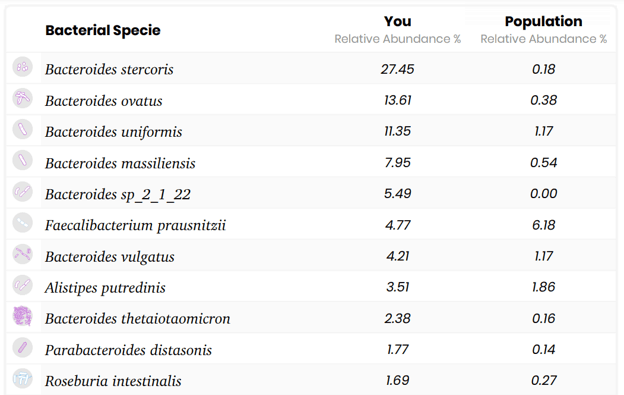Click the Bacteroides massiliensis icon
The image size is (624, 395).
[22, 160]
